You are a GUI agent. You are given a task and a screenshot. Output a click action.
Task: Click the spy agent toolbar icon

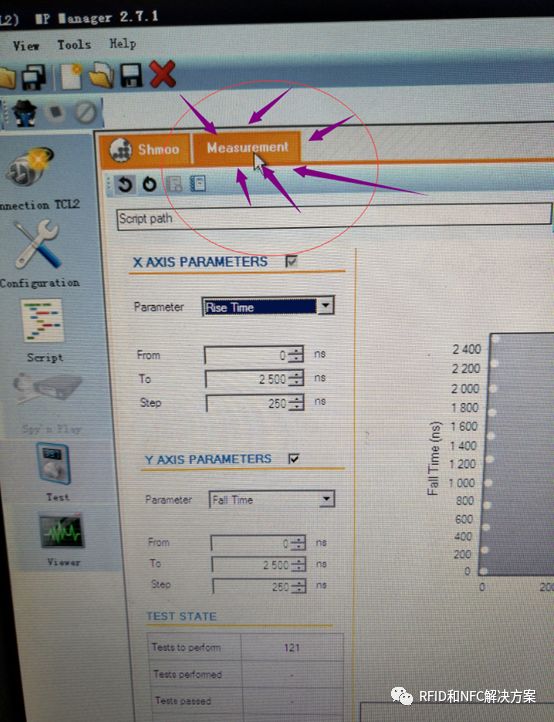click(25, 112)
